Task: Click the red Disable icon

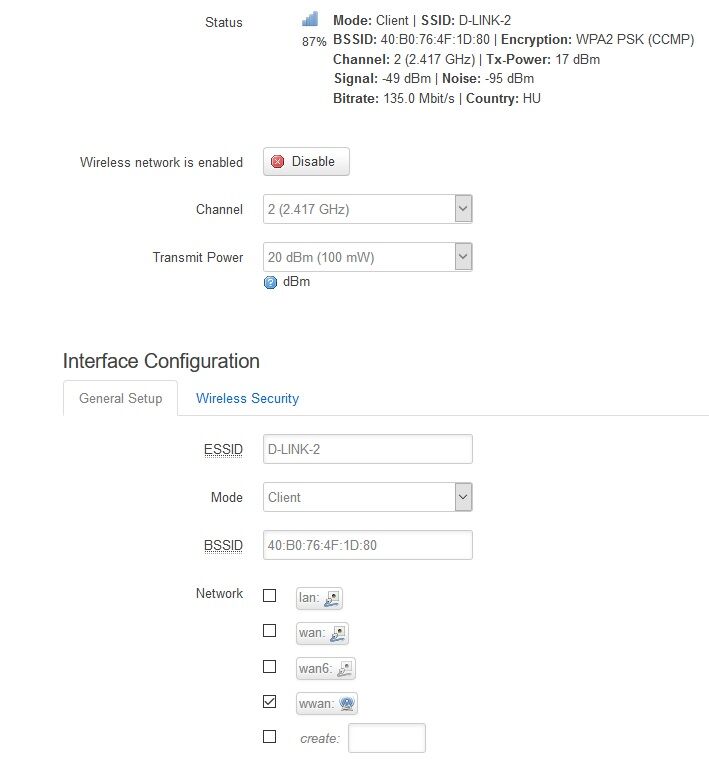Action: coord(278,162)
